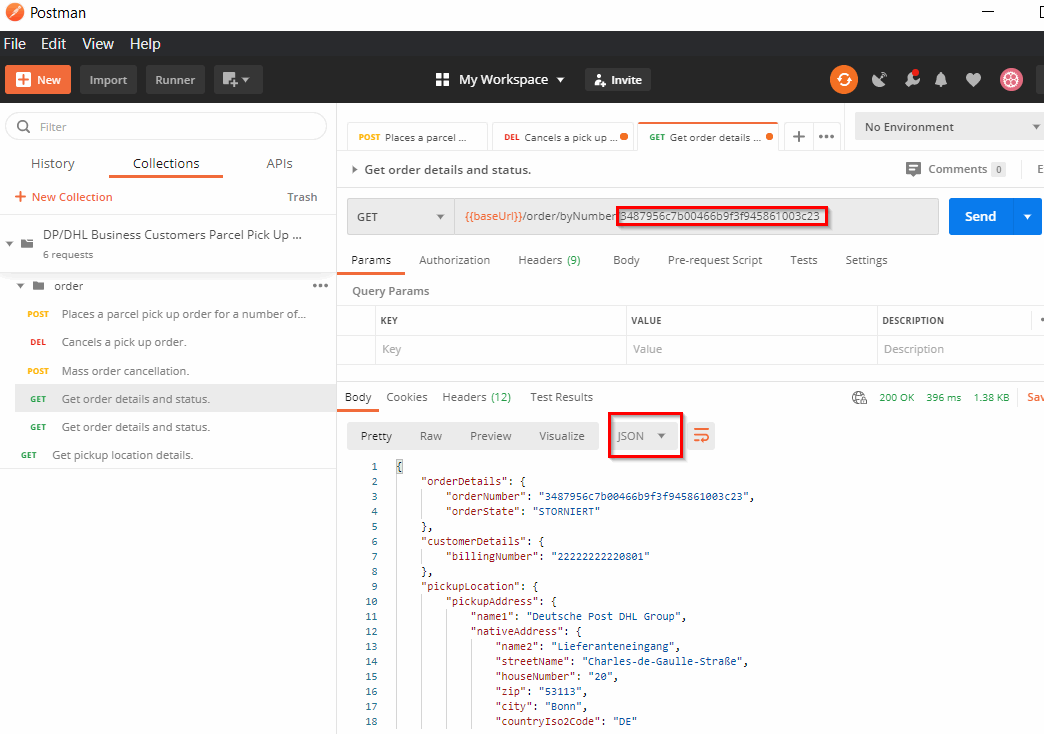Screen dimensions: 1044x734
Task: Expand the No Environment dropdown
Action: click(x=950, y=127)
